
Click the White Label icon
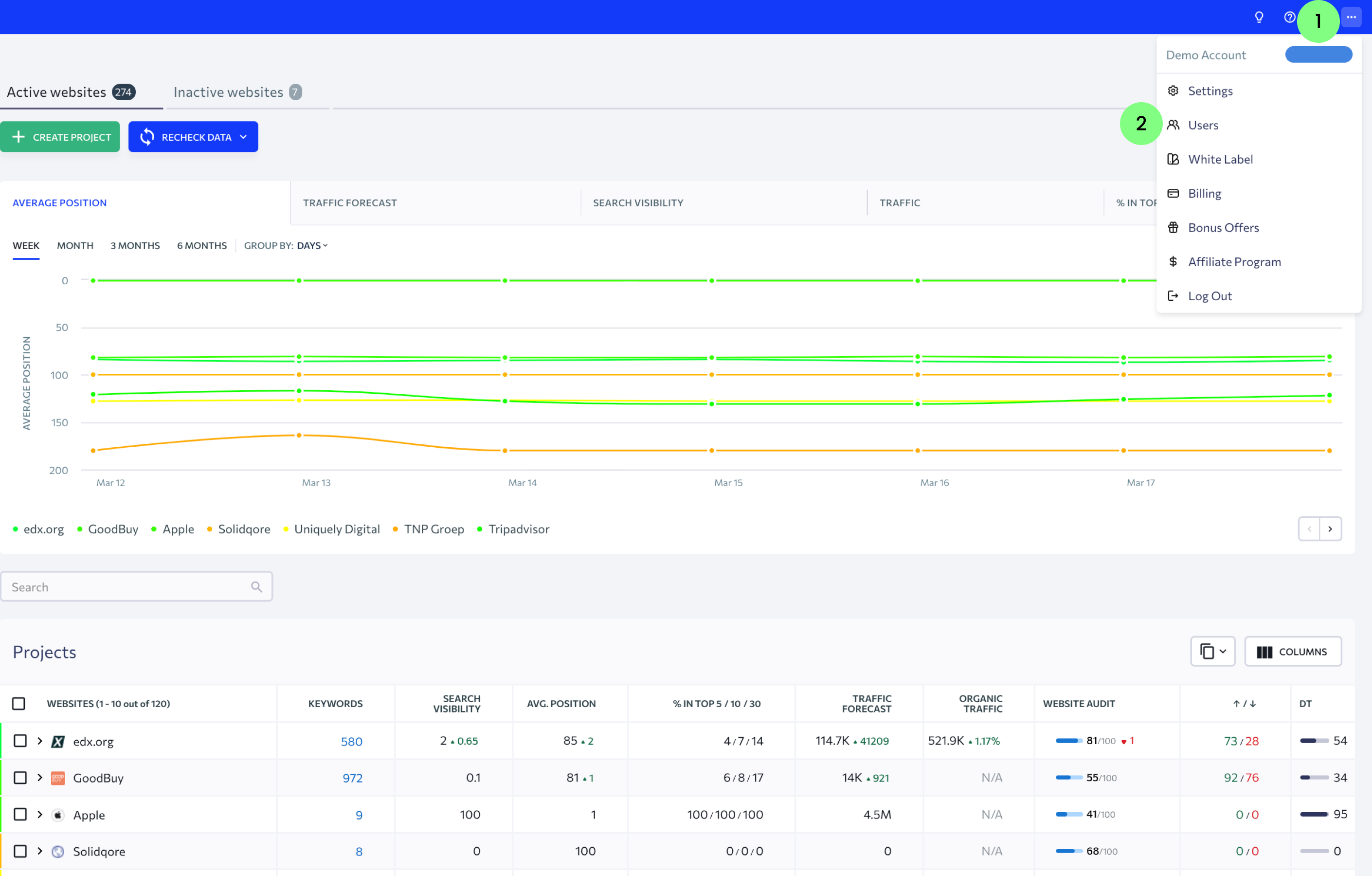(x=1173, y=159)
